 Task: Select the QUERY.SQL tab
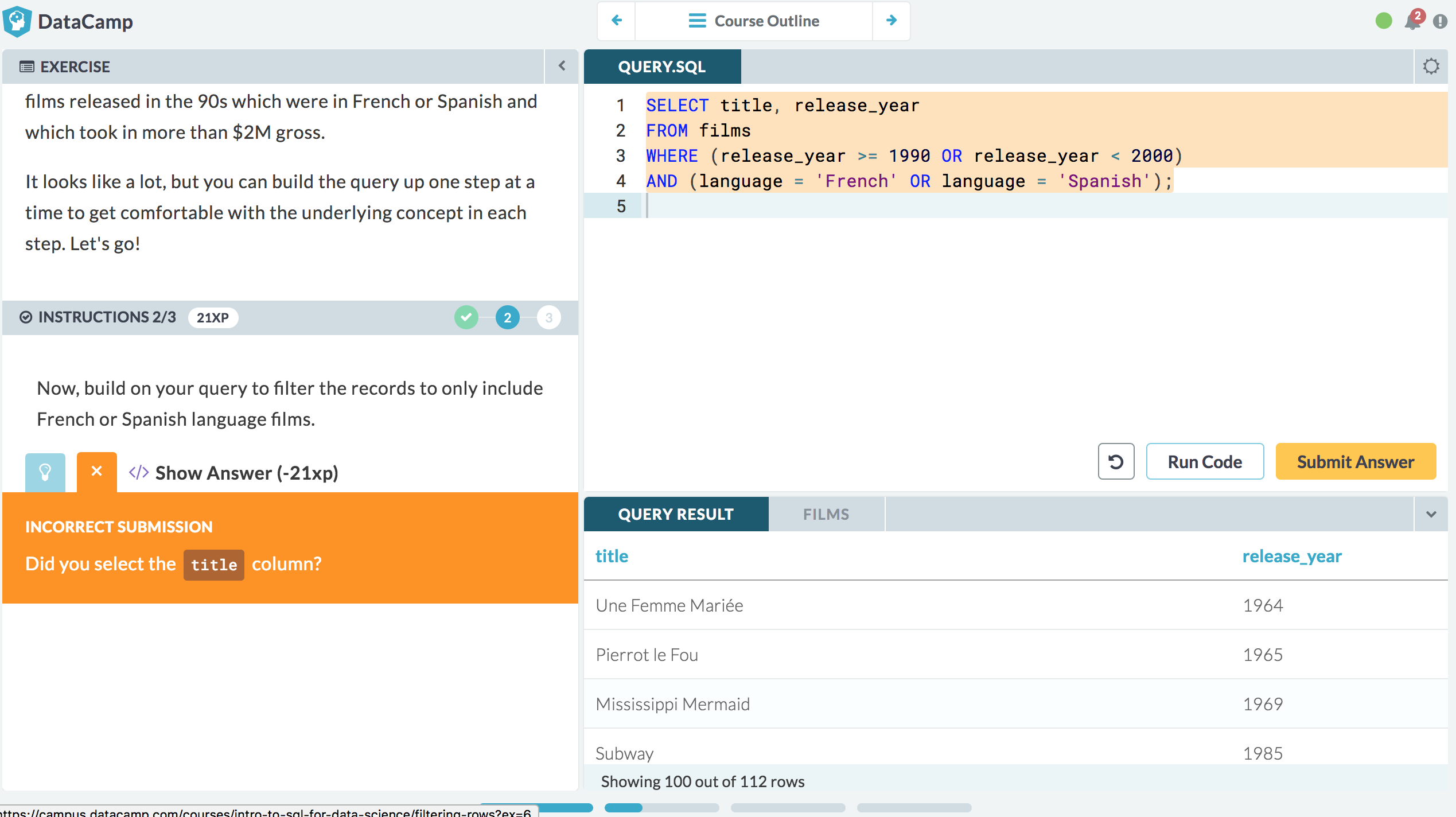coord(661,67)
